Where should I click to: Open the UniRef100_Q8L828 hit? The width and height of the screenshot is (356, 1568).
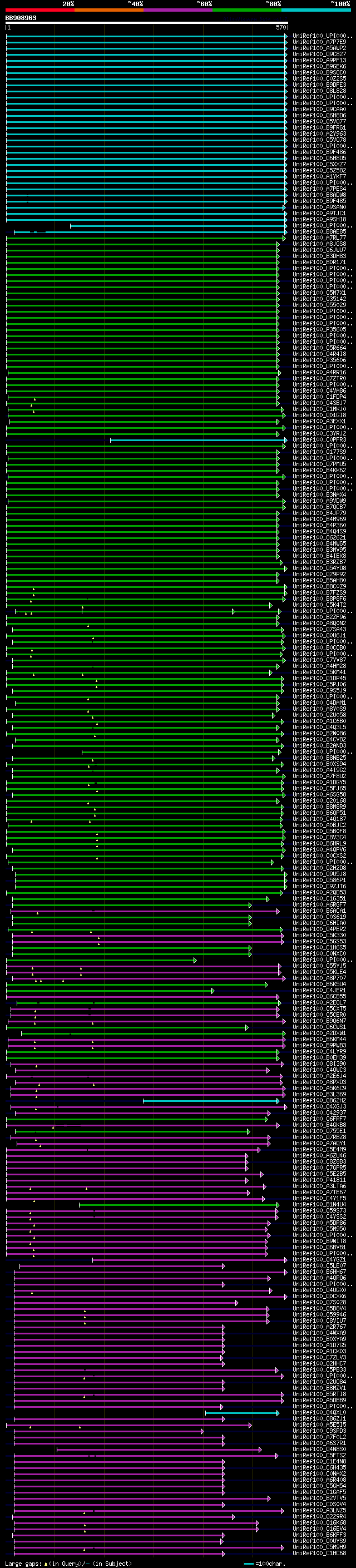pos(319,91)
